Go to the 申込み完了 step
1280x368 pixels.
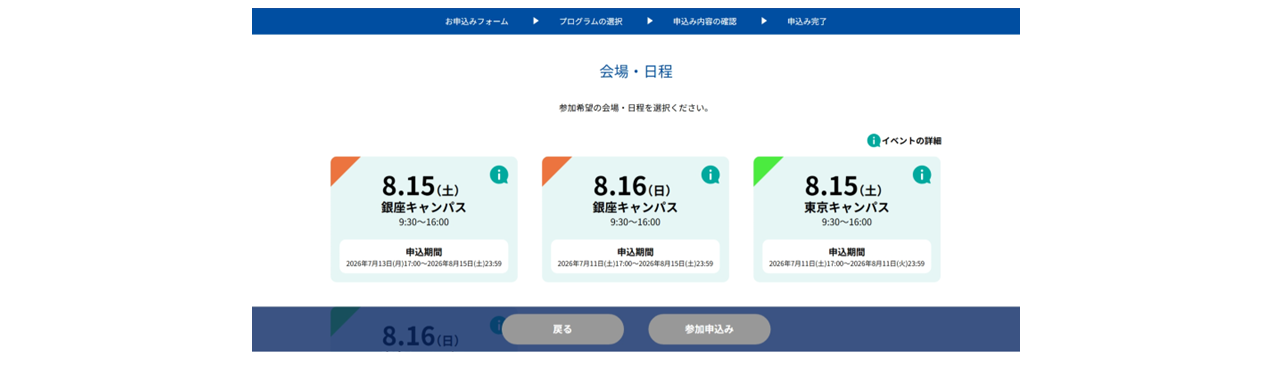(x=807, y=21)
